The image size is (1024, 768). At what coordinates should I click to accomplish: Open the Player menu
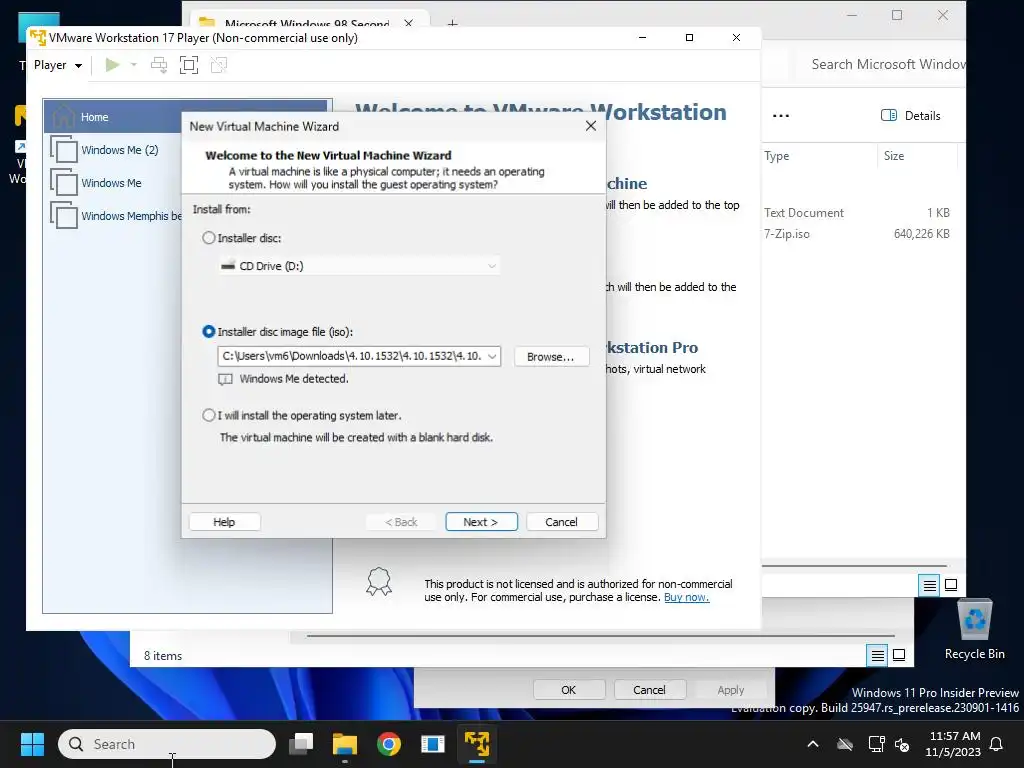(x=57, y=65)
